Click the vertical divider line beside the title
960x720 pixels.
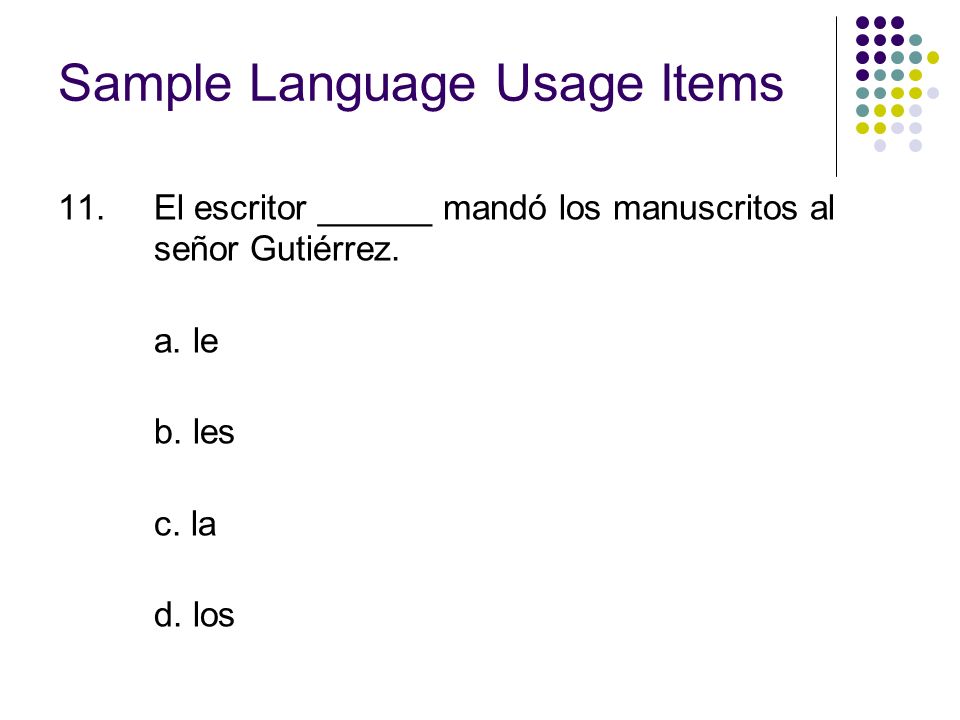pyautogui.click(x=836, y=97)
